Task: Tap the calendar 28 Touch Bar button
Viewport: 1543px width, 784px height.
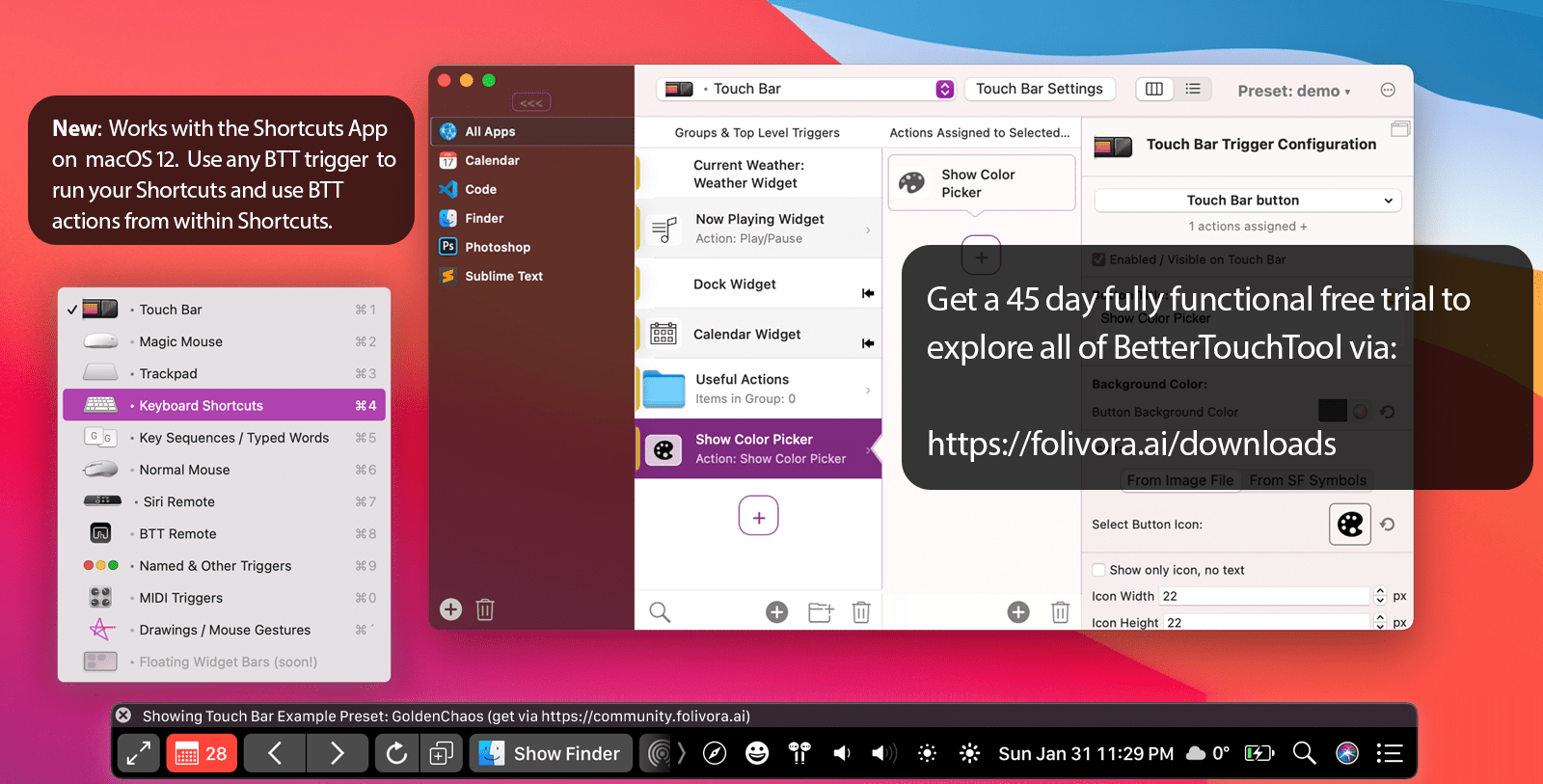Action: tap(202, 753)
